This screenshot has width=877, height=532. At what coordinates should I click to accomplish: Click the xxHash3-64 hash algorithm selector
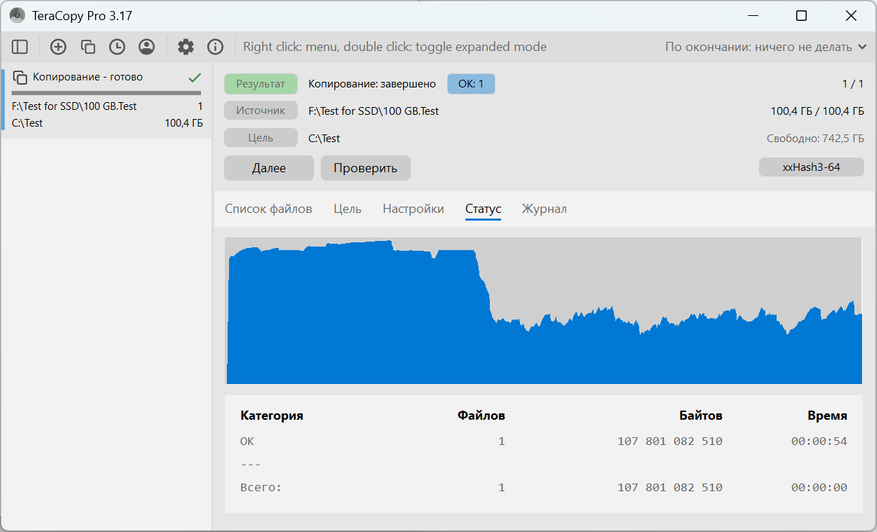coord(810,167)
